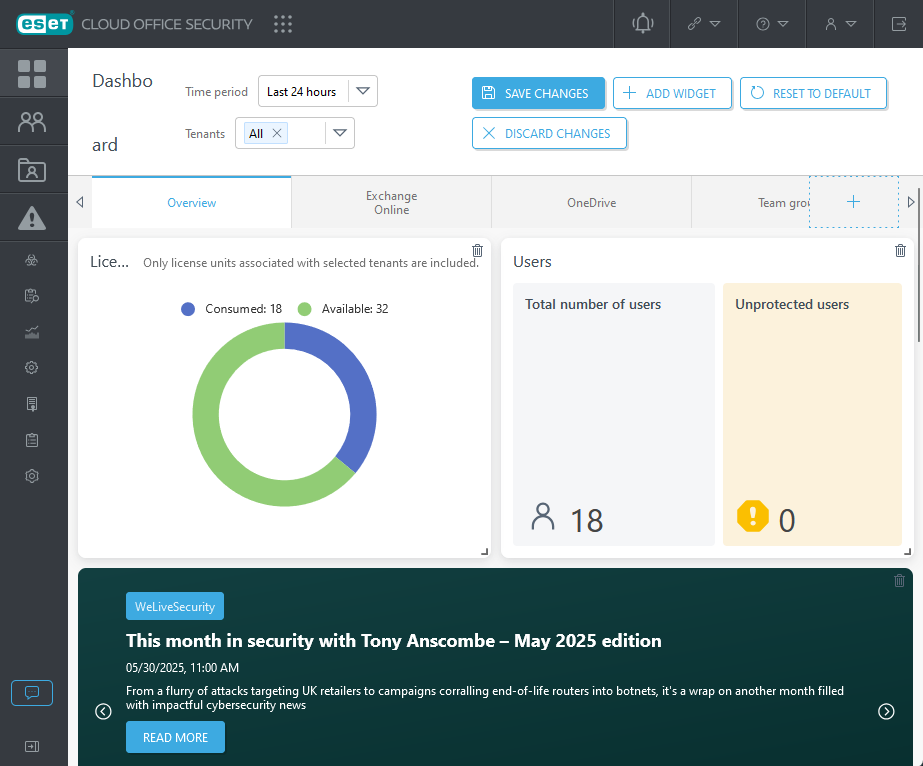The height and width of the screenshot is (766, 923).
Task: Delete the License widget via trash icon
Action: pyautogui.click(x=477, y=251)
